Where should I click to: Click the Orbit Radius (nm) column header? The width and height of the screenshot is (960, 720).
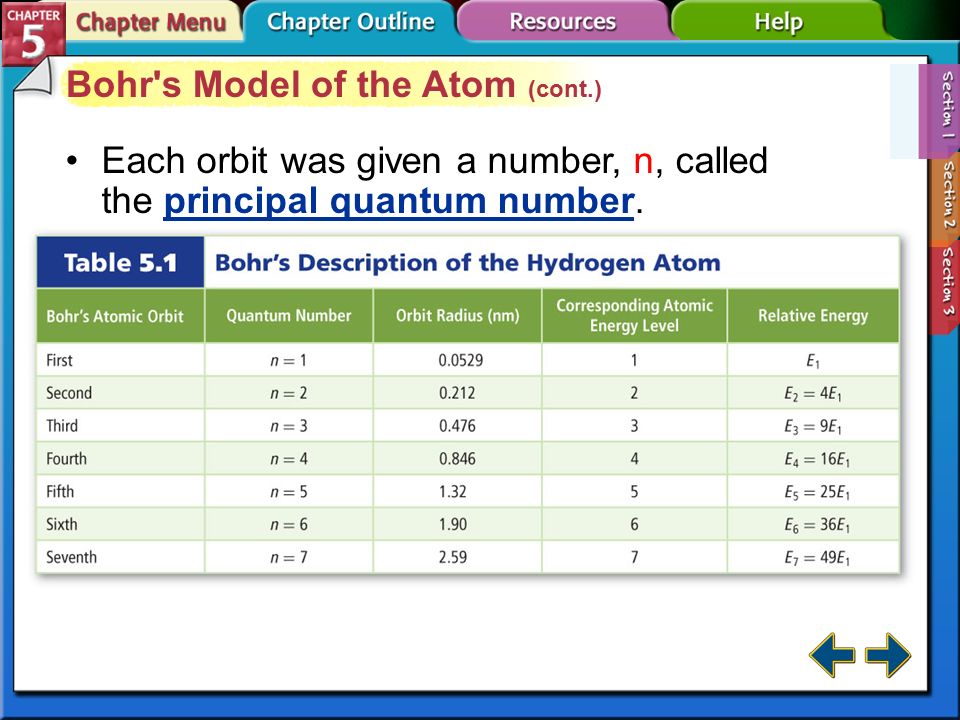pyautogui.click(x=457, y=316)
